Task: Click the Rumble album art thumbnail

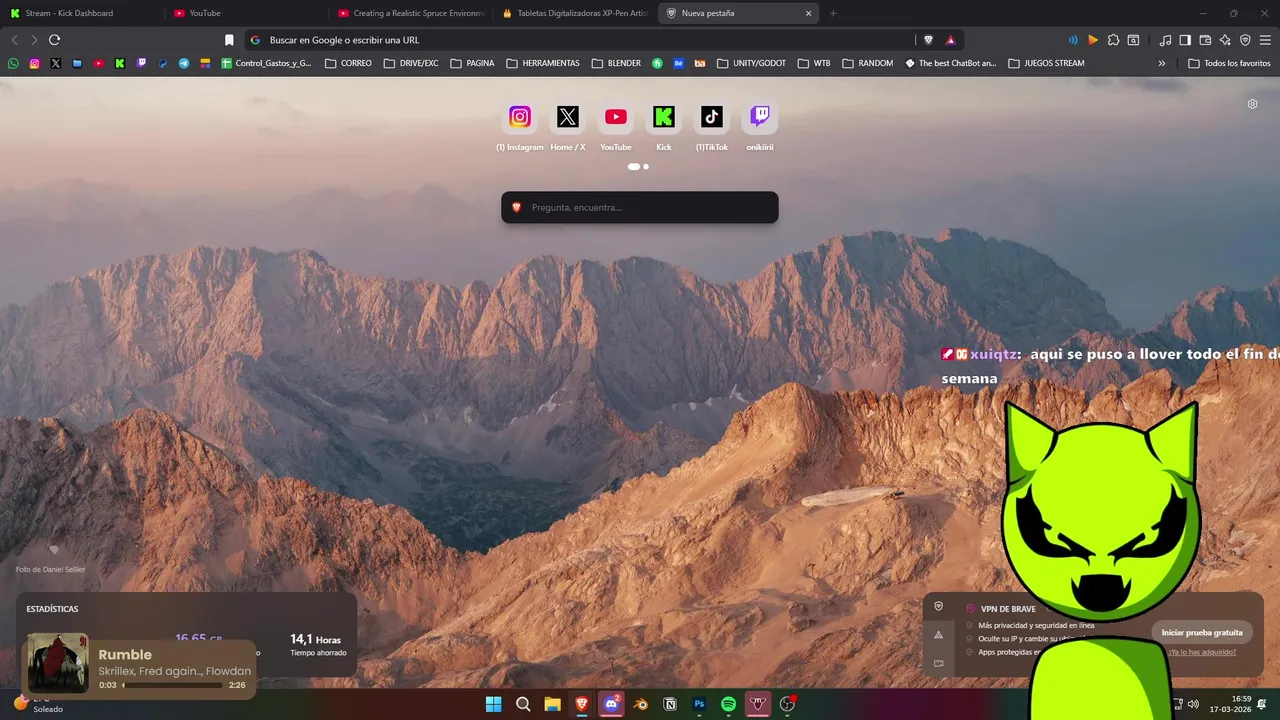Action: pos(58,663)
